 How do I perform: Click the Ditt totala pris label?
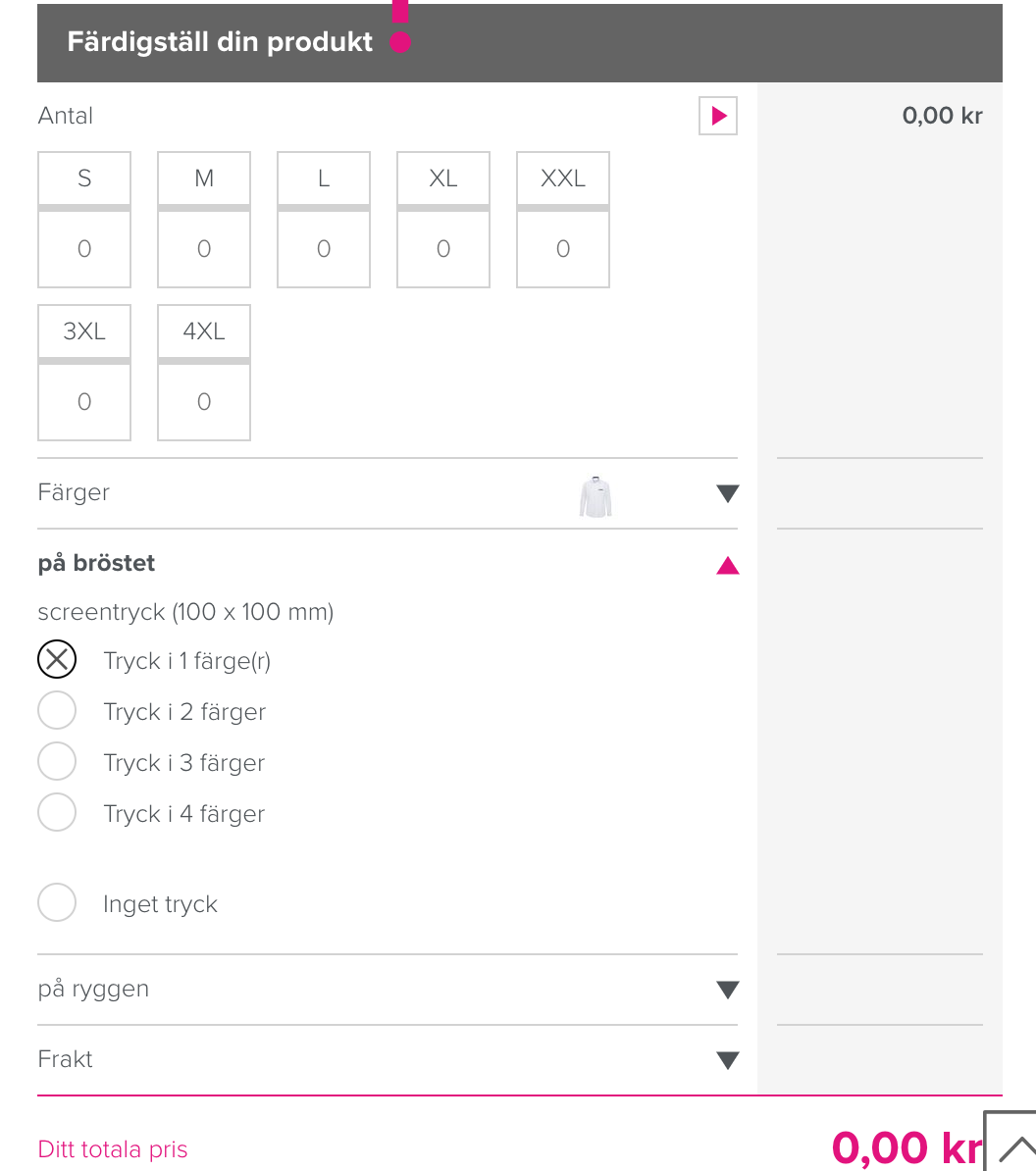[113, 1149]
